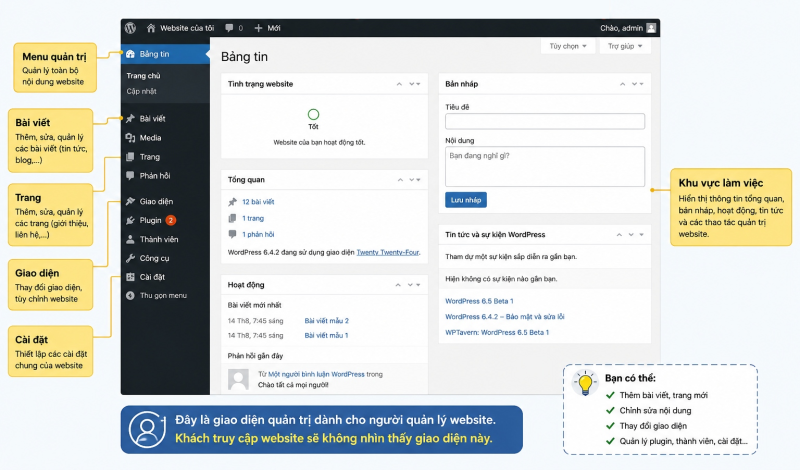Open Cập nhật submenu item

[141, 91]
